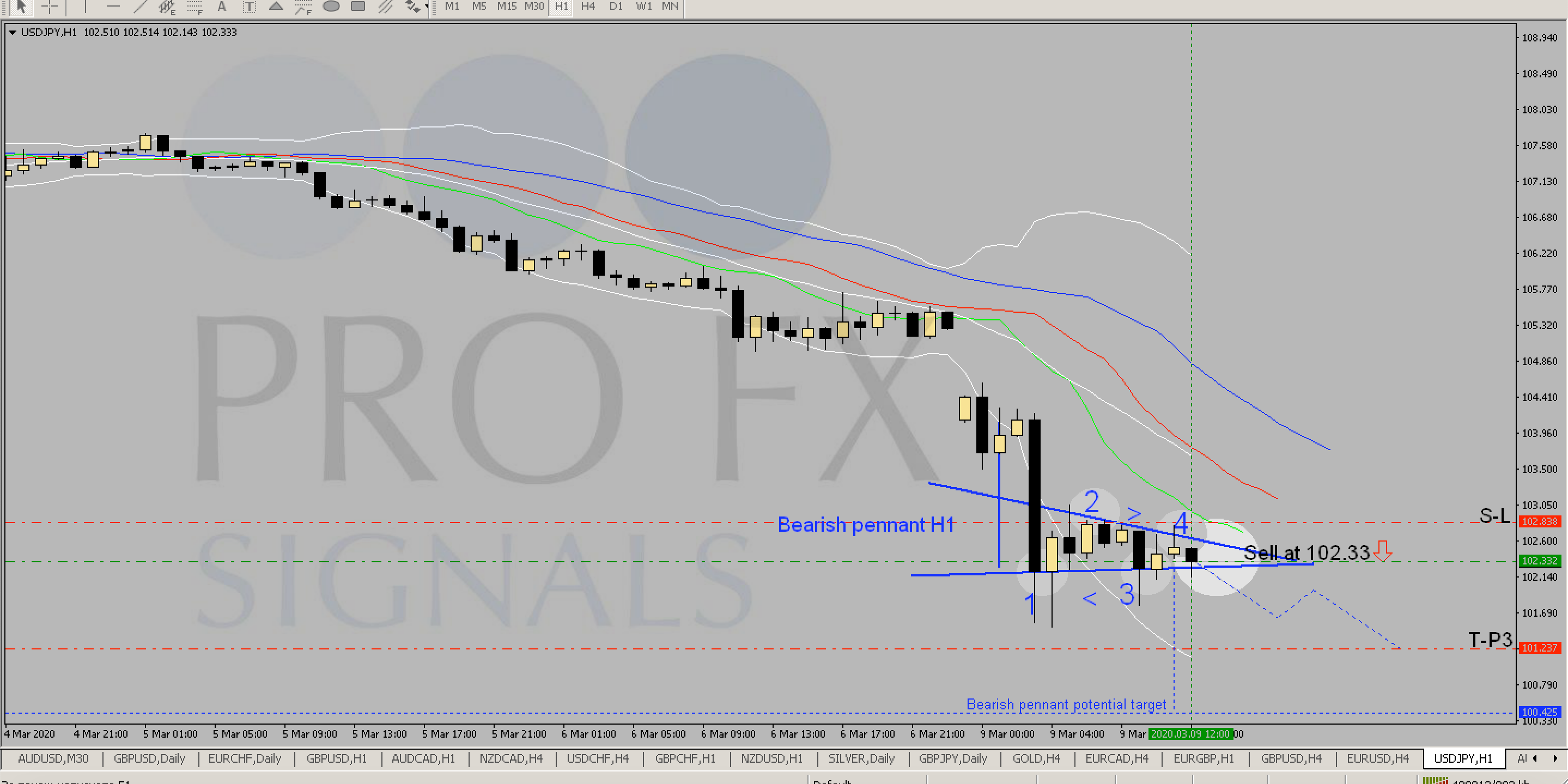Select the ellipse shape tool

tap(331, 6)
